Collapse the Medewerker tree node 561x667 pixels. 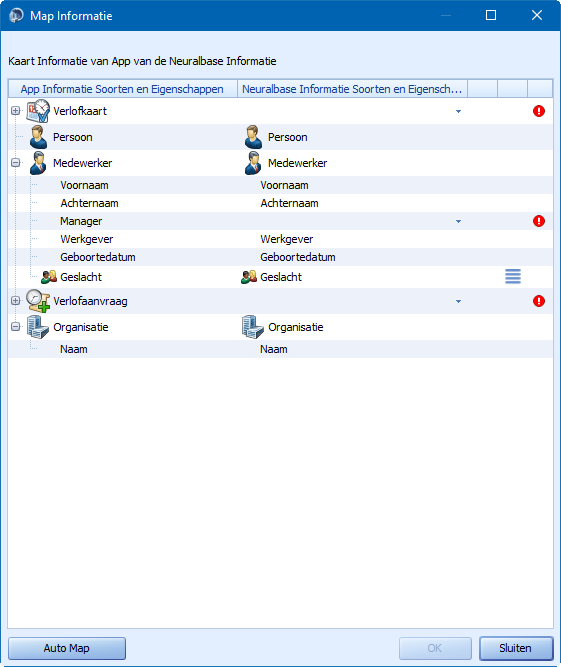coord(15,162)
